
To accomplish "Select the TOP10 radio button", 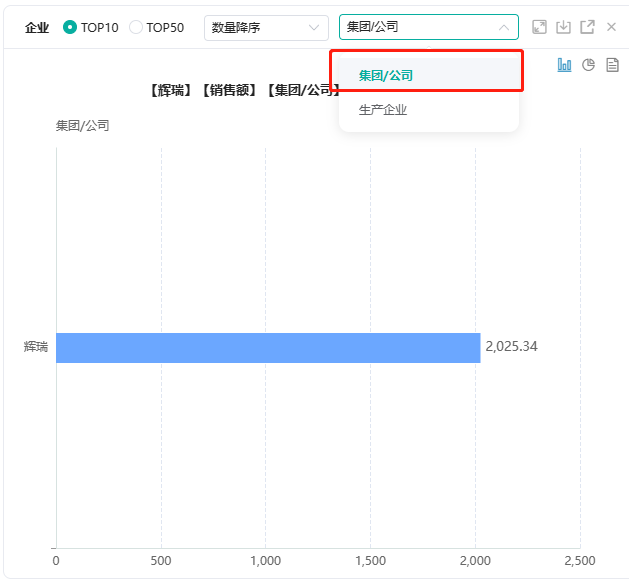I will click(x=70, y=27).
